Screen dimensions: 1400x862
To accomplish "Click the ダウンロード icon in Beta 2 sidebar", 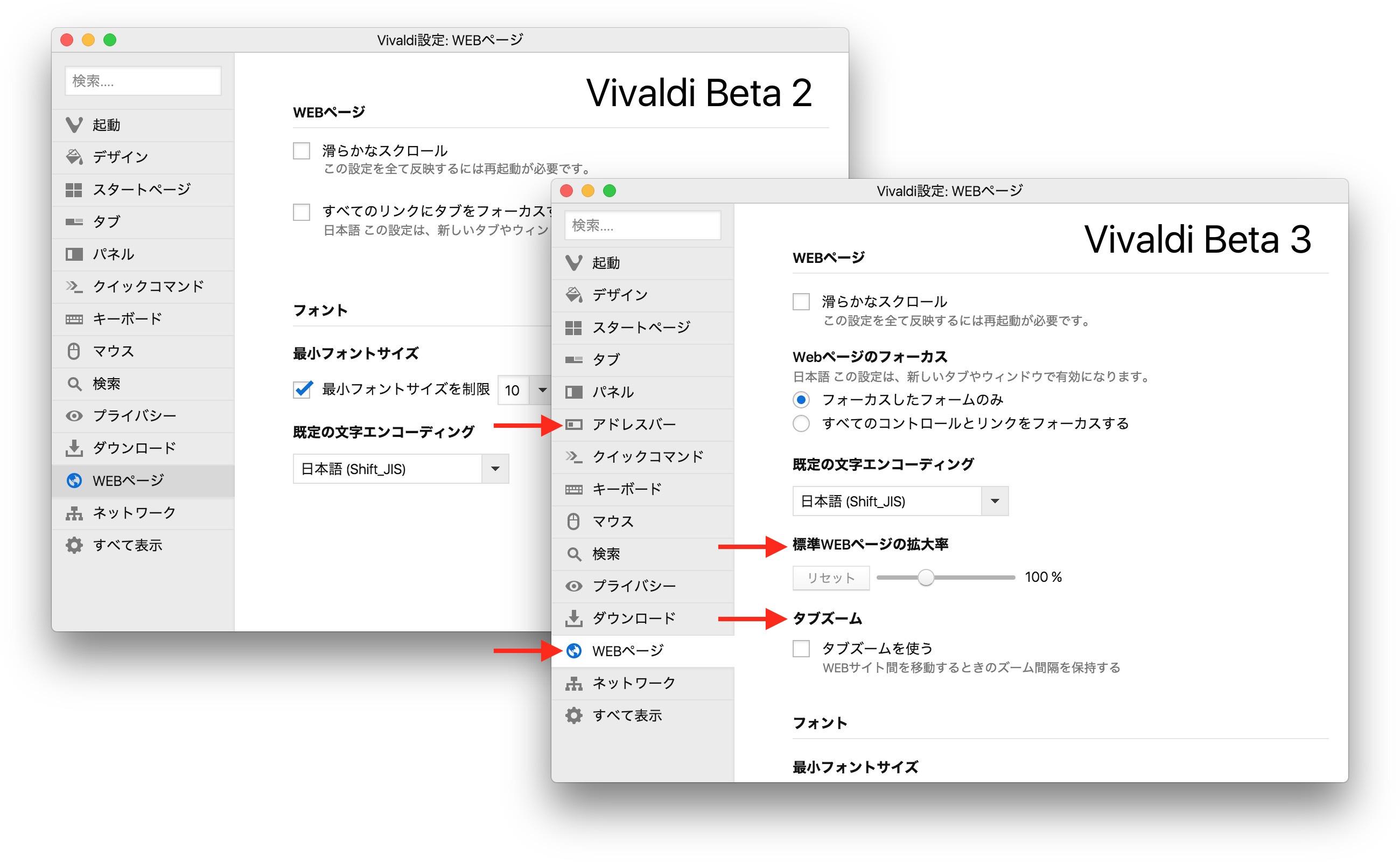I will pyautogui.click(x=74, y=449).
